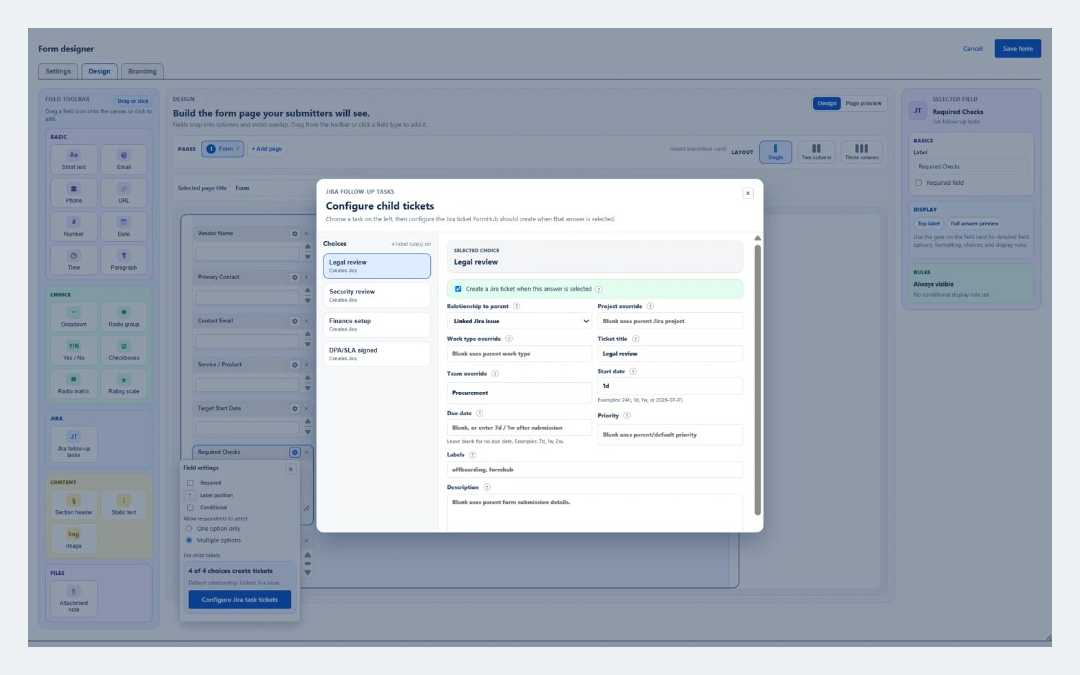
Task: Select DPA/SLA signed choice
Action: click(377, 354)
